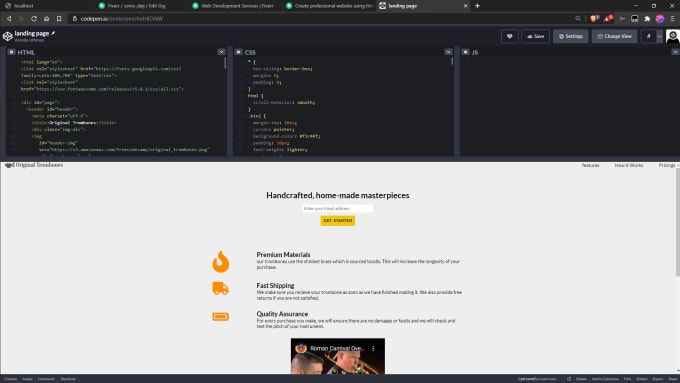Open pen Settings

[571, 36]
